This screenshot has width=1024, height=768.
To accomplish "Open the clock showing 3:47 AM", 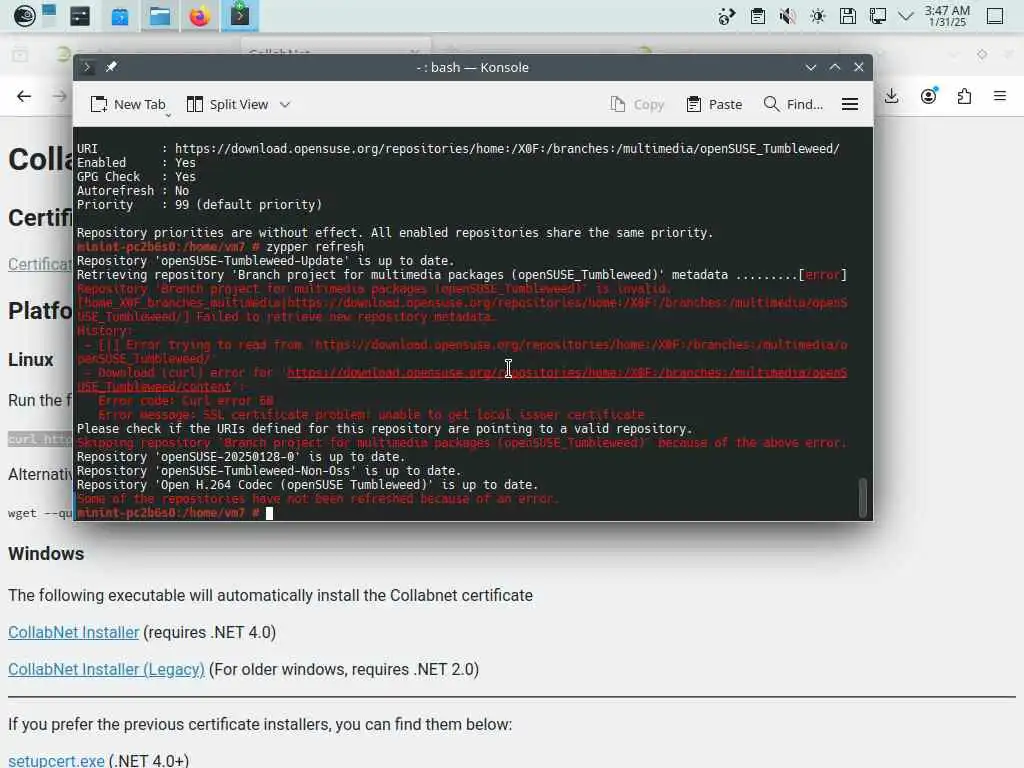I will (x=947, y=16).
